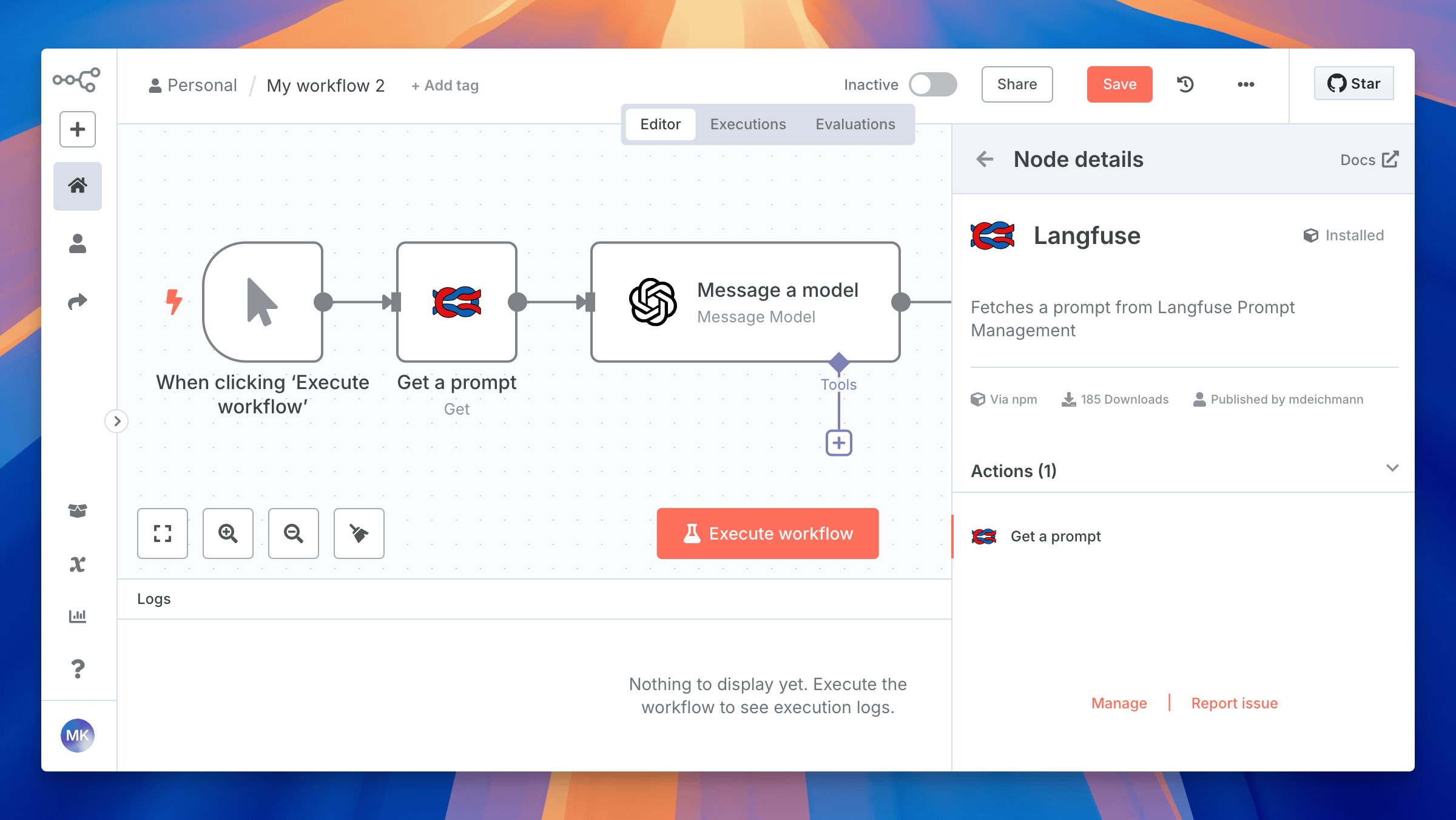The image size is (1456, 820).
Task: Select the Get a prompt action
Action: point(1056,537)
